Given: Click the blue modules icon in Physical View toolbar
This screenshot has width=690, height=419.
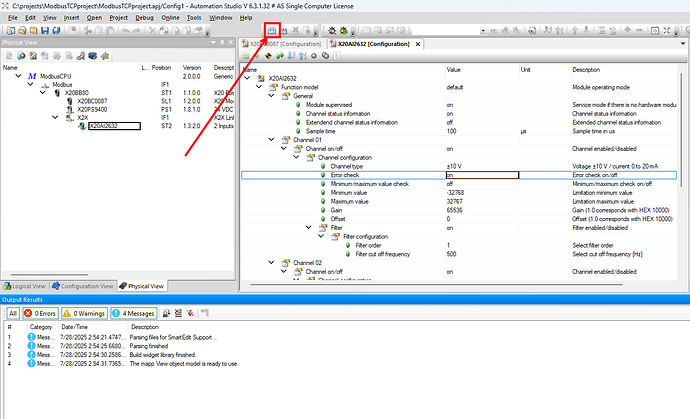Looking at the screenshot, I should tap(92, 56).
